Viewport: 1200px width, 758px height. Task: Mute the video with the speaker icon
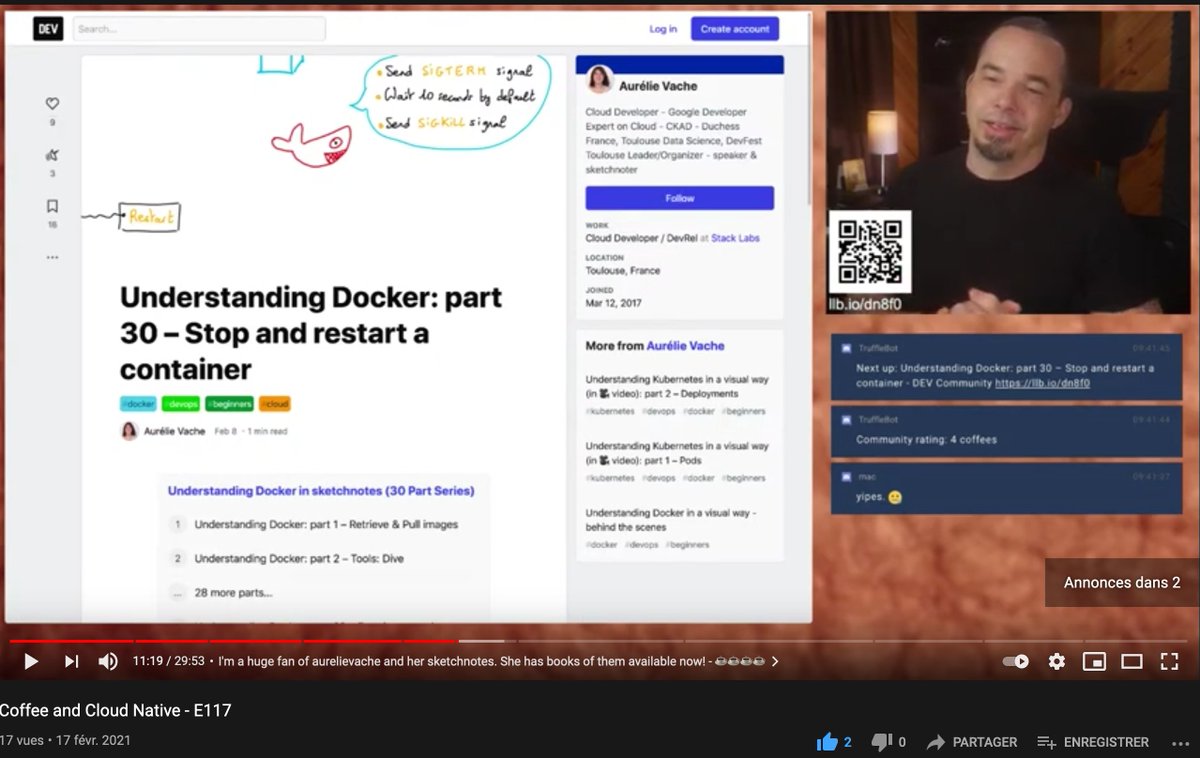pyautogui.click(x=108, y=660)
